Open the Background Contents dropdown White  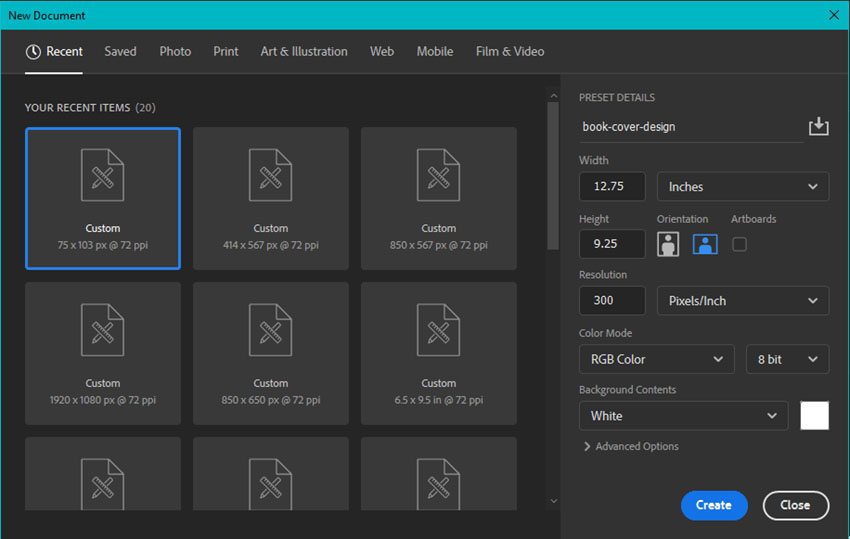683,416
